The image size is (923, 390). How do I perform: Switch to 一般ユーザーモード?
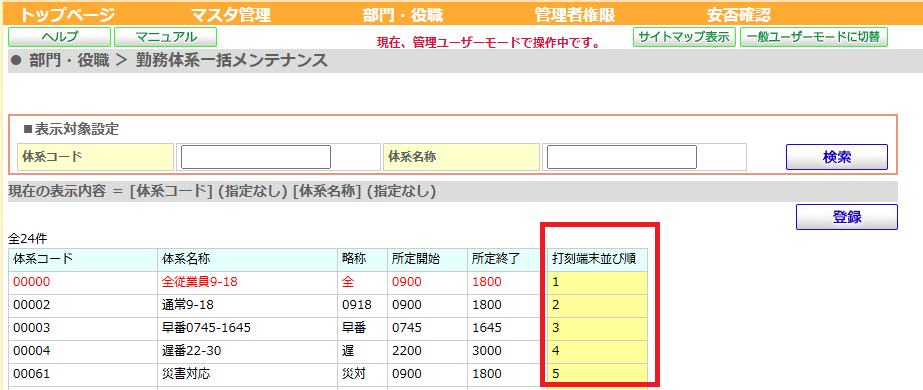click(x=814, y=37)
